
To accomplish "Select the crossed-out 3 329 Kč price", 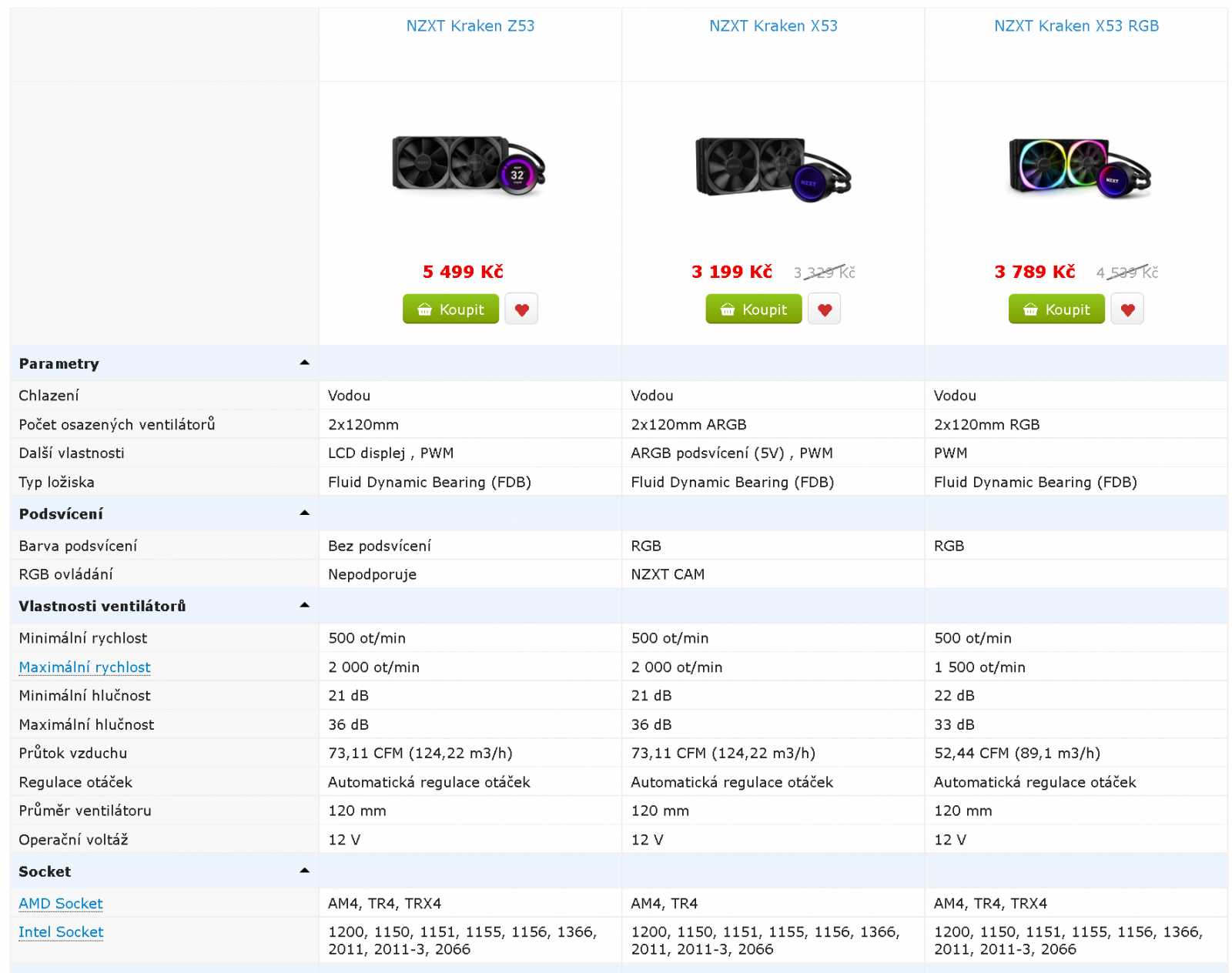I will point(825,273).
